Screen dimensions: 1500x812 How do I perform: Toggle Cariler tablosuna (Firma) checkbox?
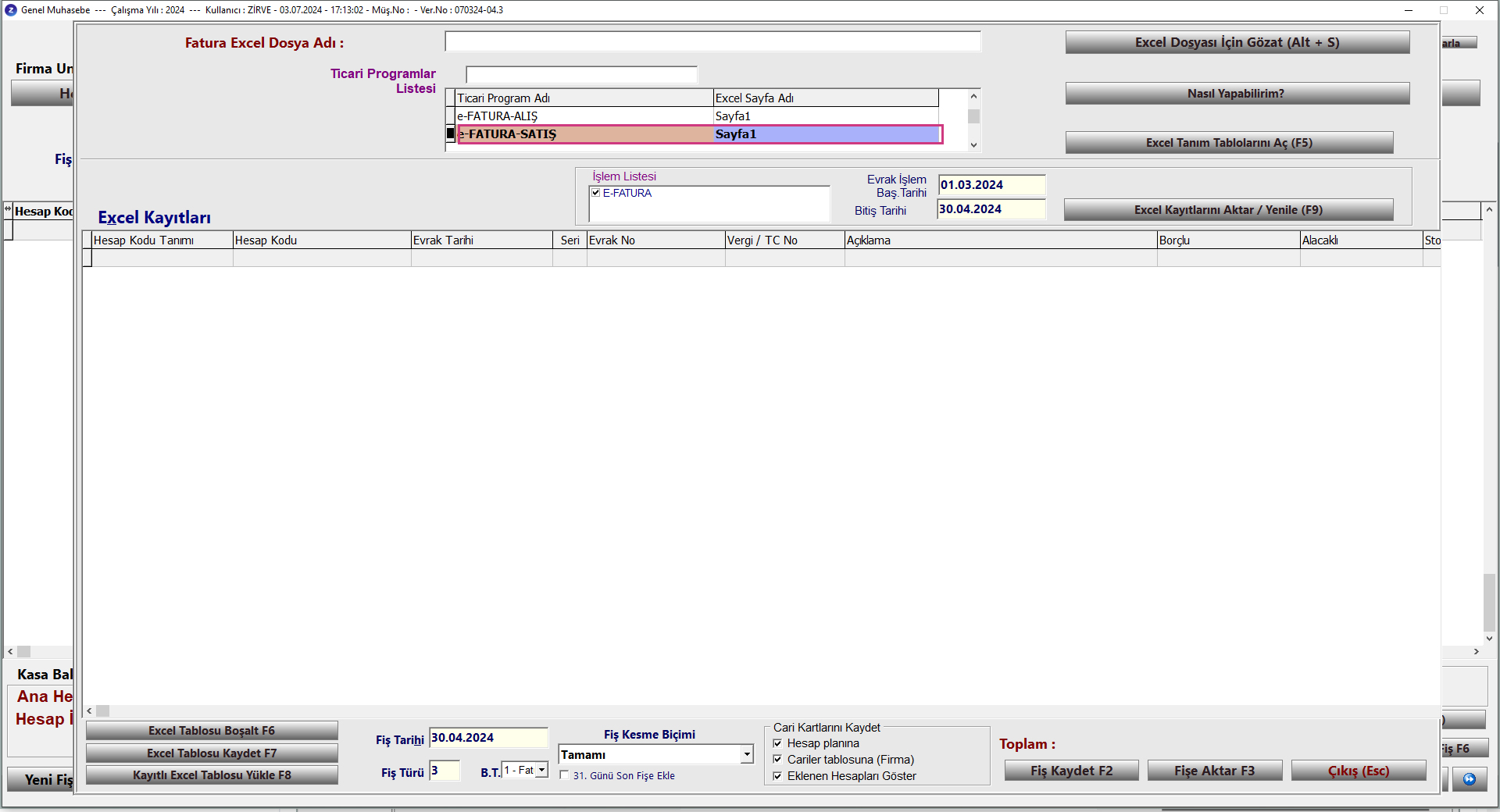tap(777, 760)
